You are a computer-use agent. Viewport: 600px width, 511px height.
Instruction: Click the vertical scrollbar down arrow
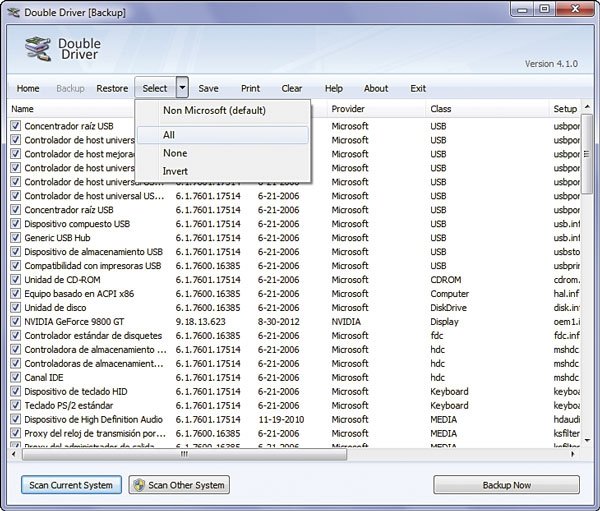point(587,440)
